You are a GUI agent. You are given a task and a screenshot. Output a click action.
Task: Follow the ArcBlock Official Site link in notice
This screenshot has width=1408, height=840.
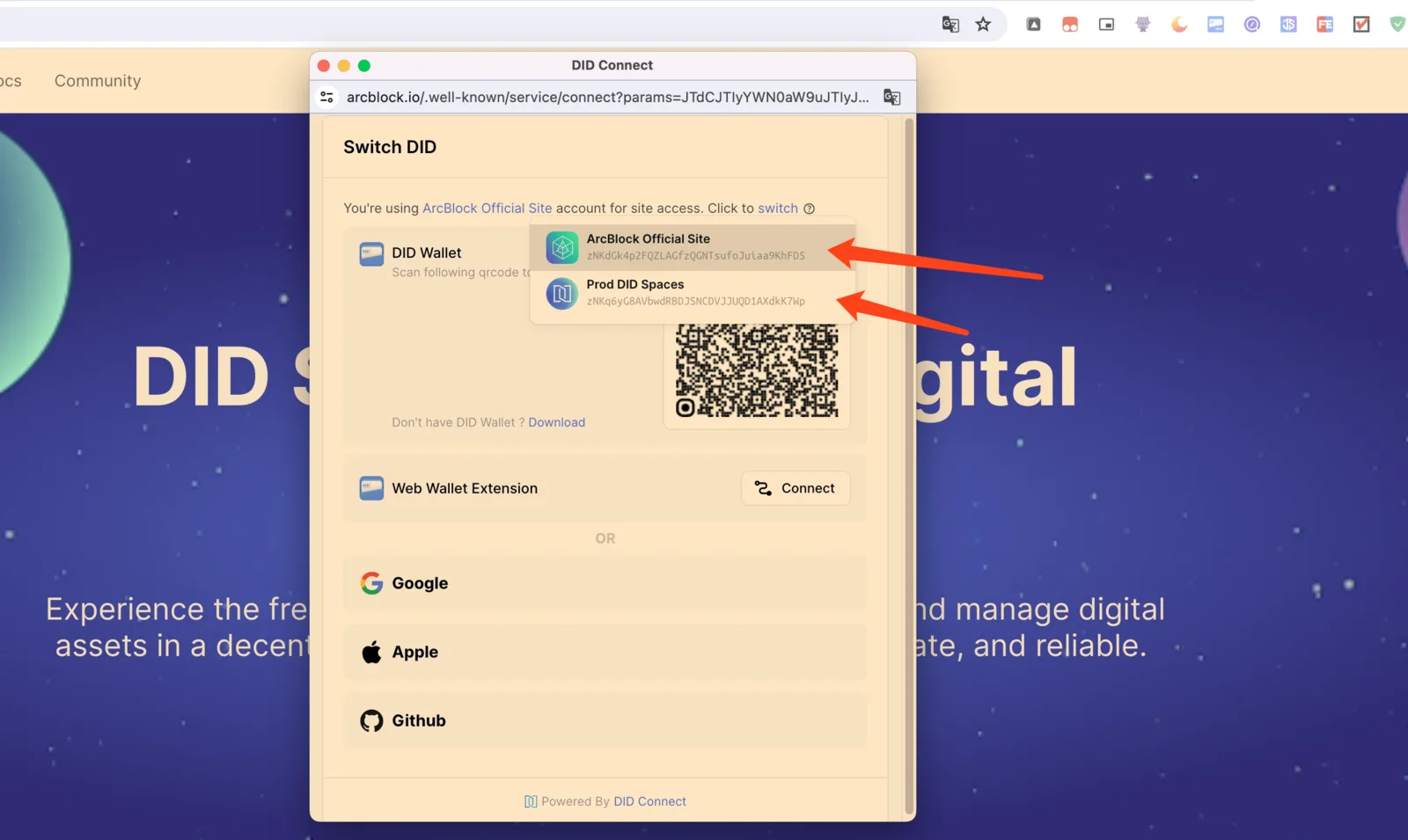pyautogui.click(x=488, y=208)
